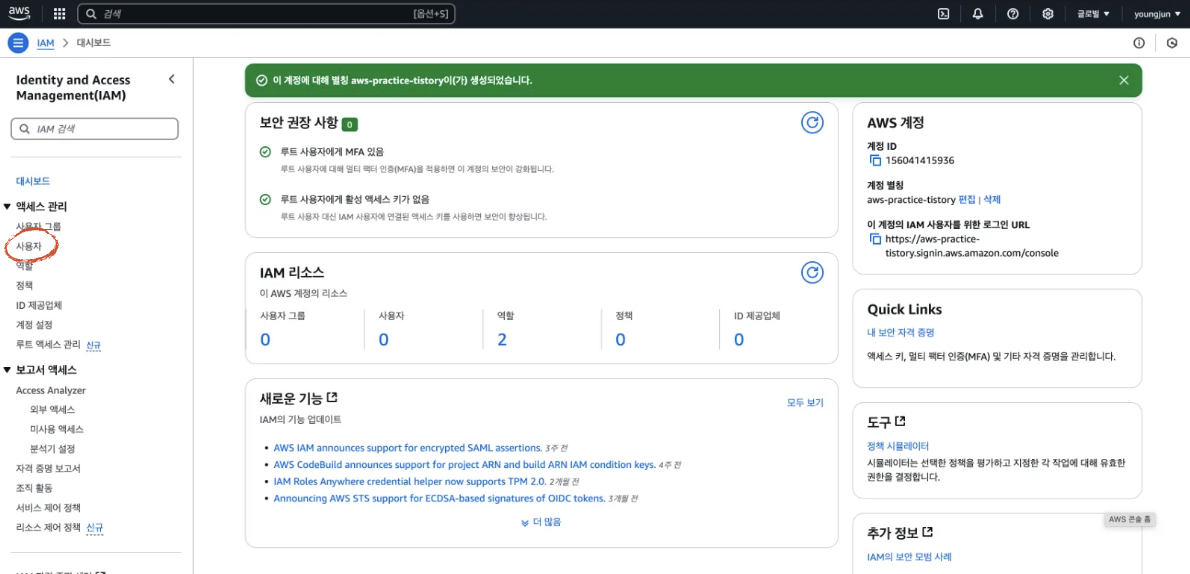Collapse the IAM sidebar with the chevron
The height and width of the screenshot is (574, 1190).
pos(172,79)
